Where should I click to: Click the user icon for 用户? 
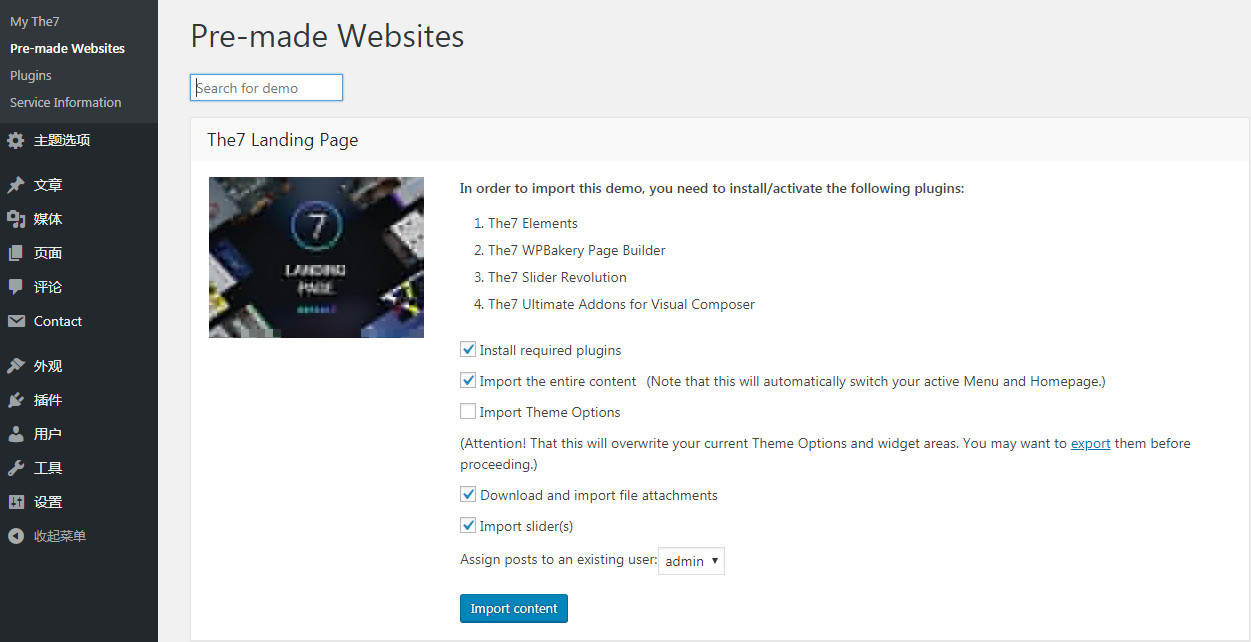coord(15,434)
